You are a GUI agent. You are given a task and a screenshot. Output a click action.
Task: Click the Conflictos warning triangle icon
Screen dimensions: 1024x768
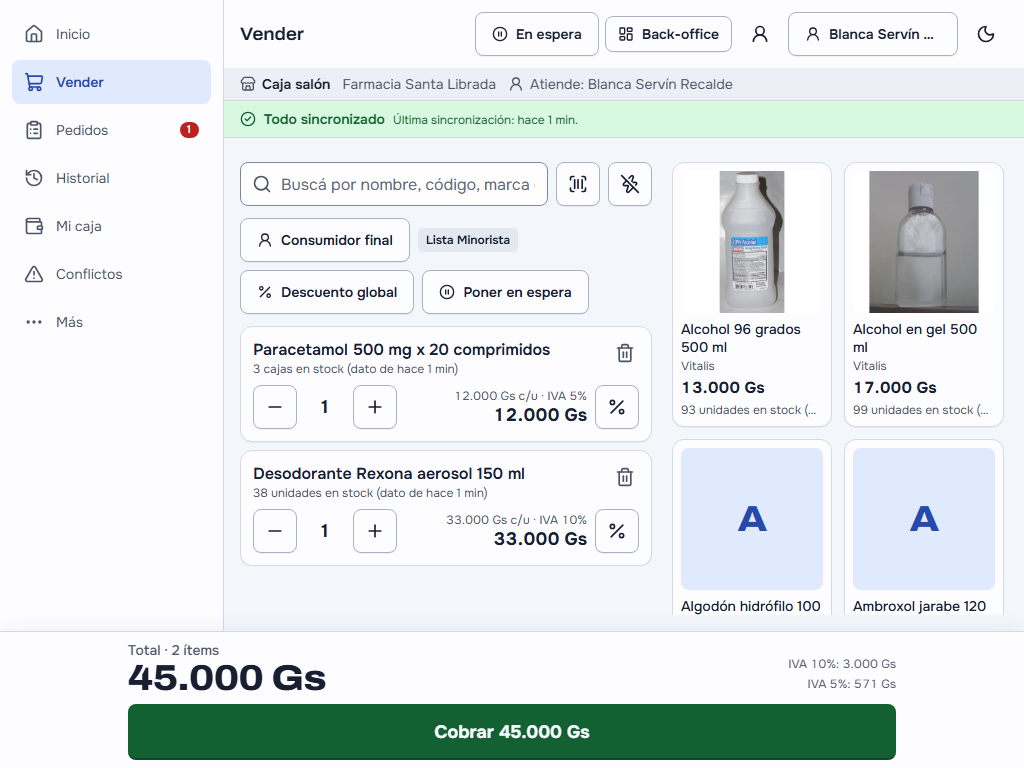click(34, 274)
